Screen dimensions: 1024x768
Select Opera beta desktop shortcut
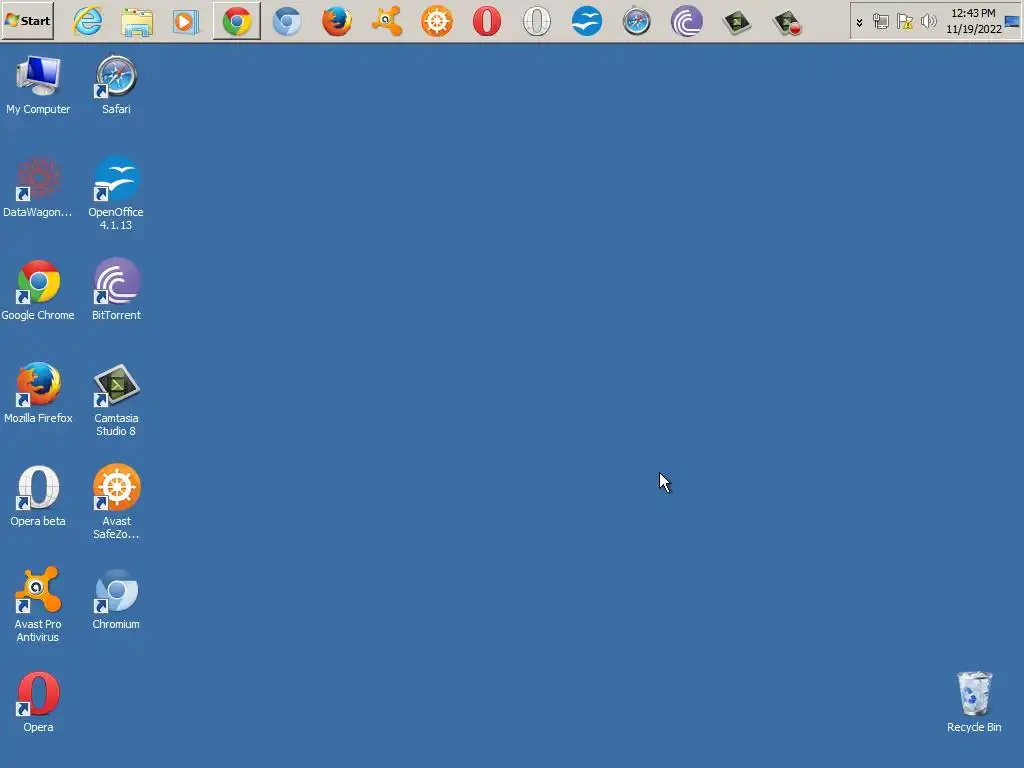[x=38, y=496]
